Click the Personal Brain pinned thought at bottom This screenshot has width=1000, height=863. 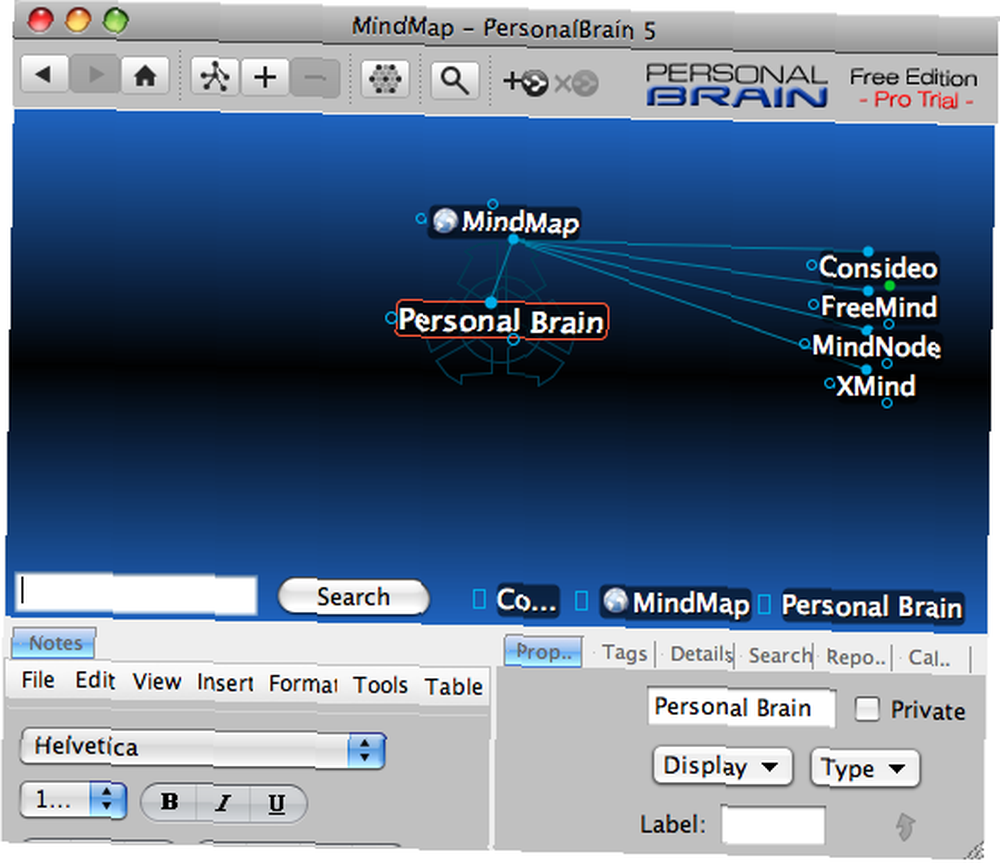point(872,606)
